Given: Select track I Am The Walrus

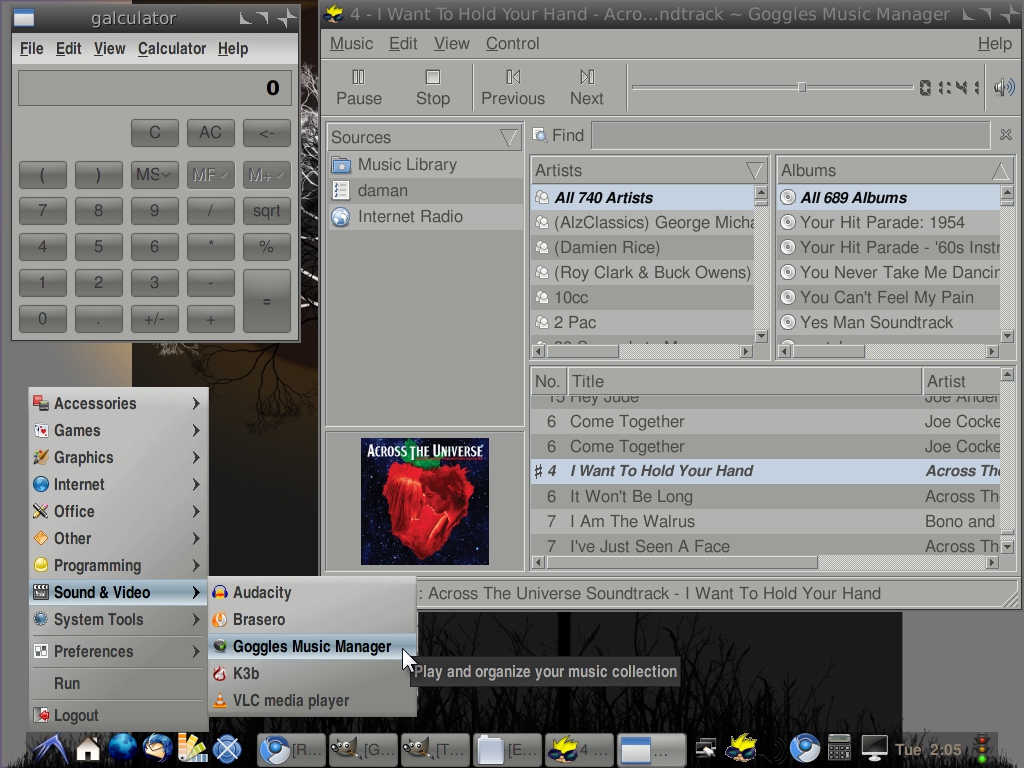Looking at the screenshot, I should click(x=765, y=521).
